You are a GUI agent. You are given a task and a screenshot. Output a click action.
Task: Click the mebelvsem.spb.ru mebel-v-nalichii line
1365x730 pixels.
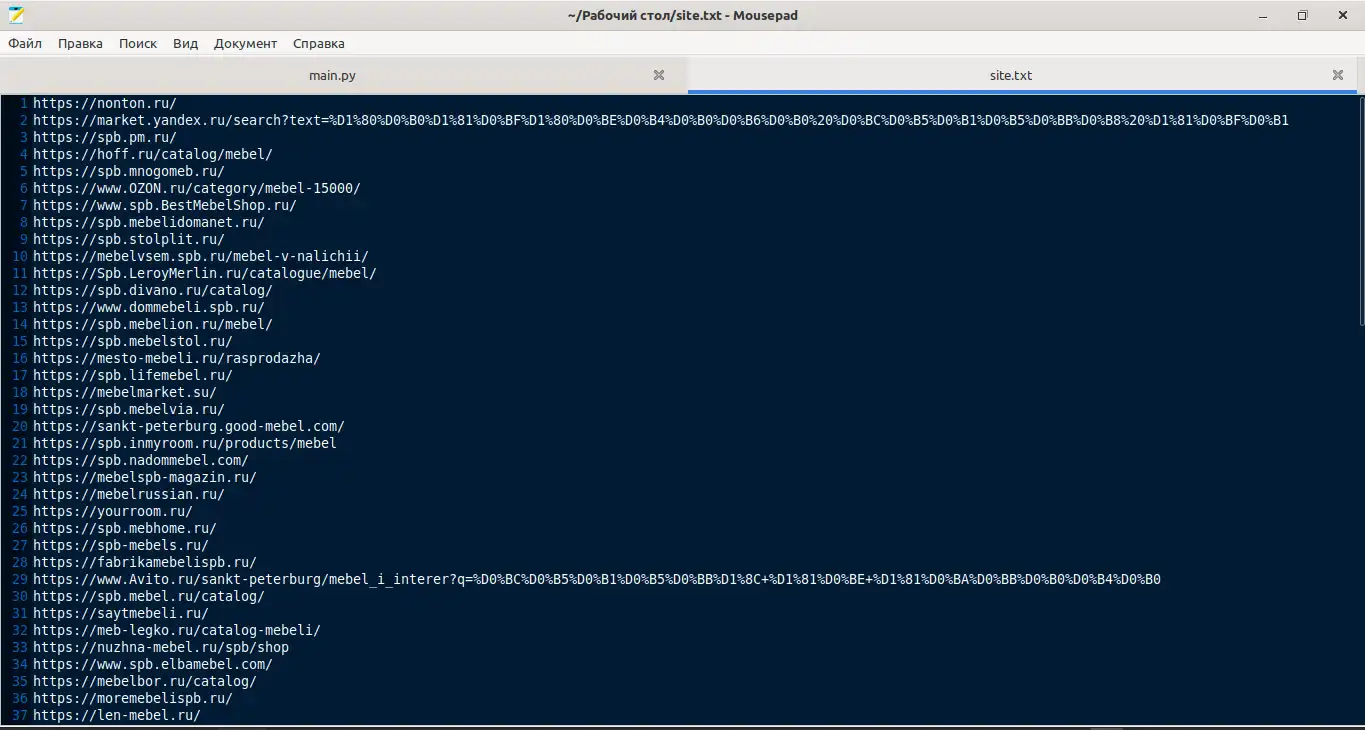(201, 256)
